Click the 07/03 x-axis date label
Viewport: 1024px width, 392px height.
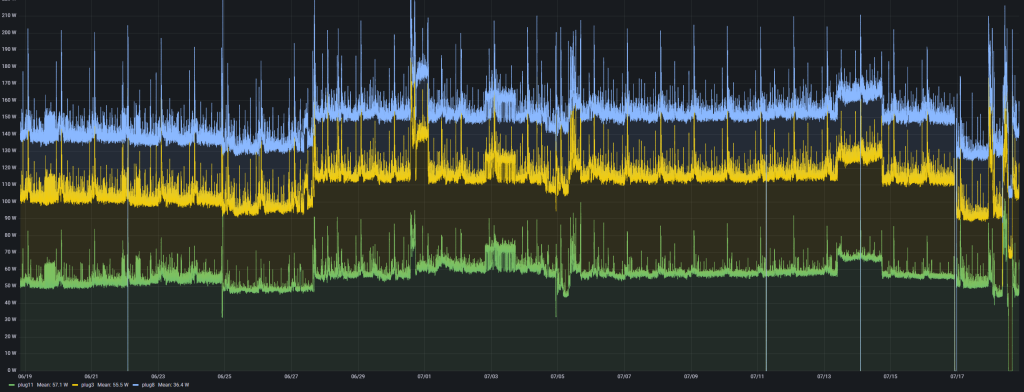491,376
